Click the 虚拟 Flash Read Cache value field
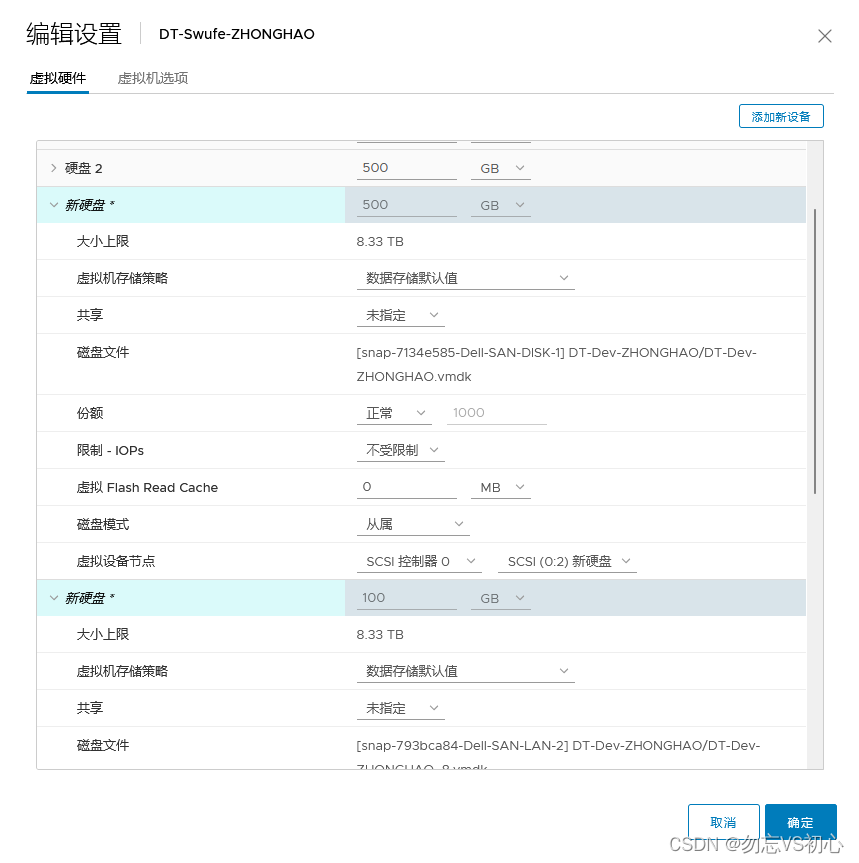This screenshot has height=863, width=859. tap(406, 487)
